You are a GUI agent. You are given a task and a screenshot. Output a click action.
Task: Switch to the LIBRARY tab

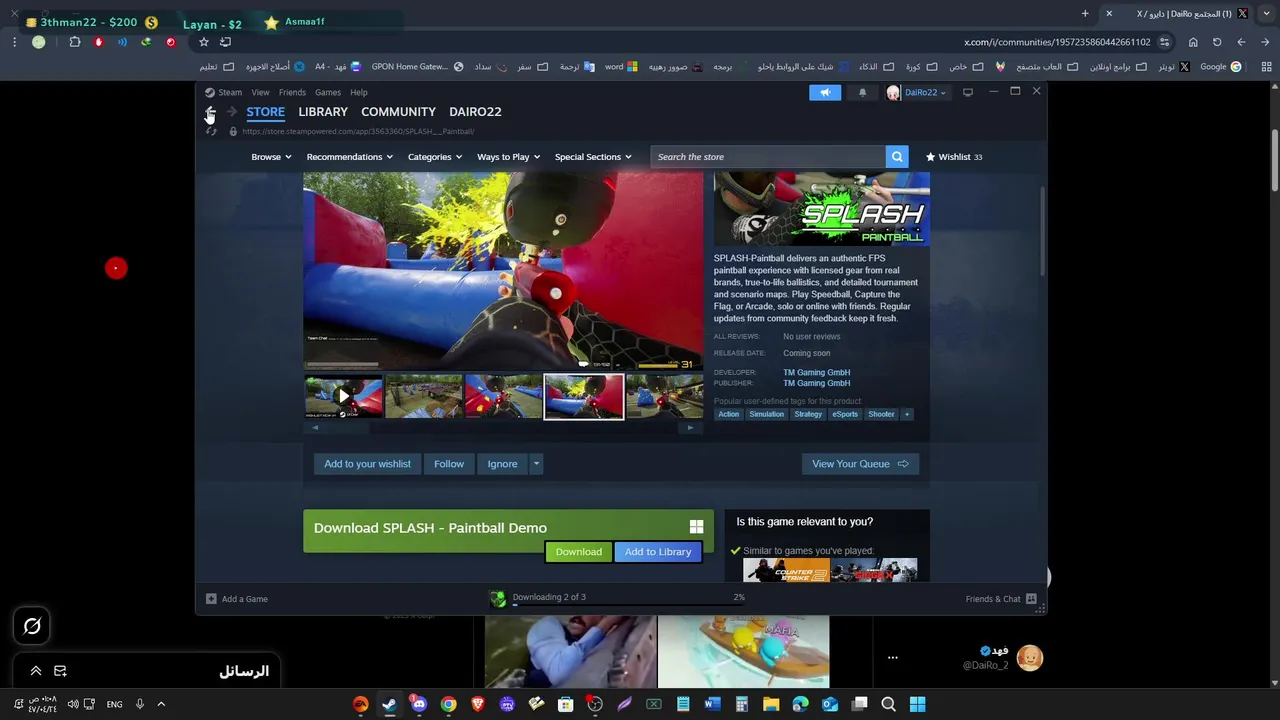323,112
